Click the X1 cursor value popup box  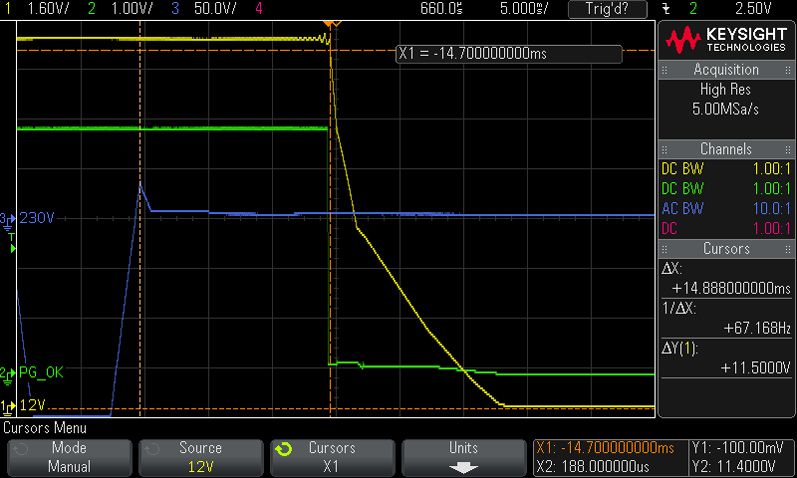pos(508,54)
